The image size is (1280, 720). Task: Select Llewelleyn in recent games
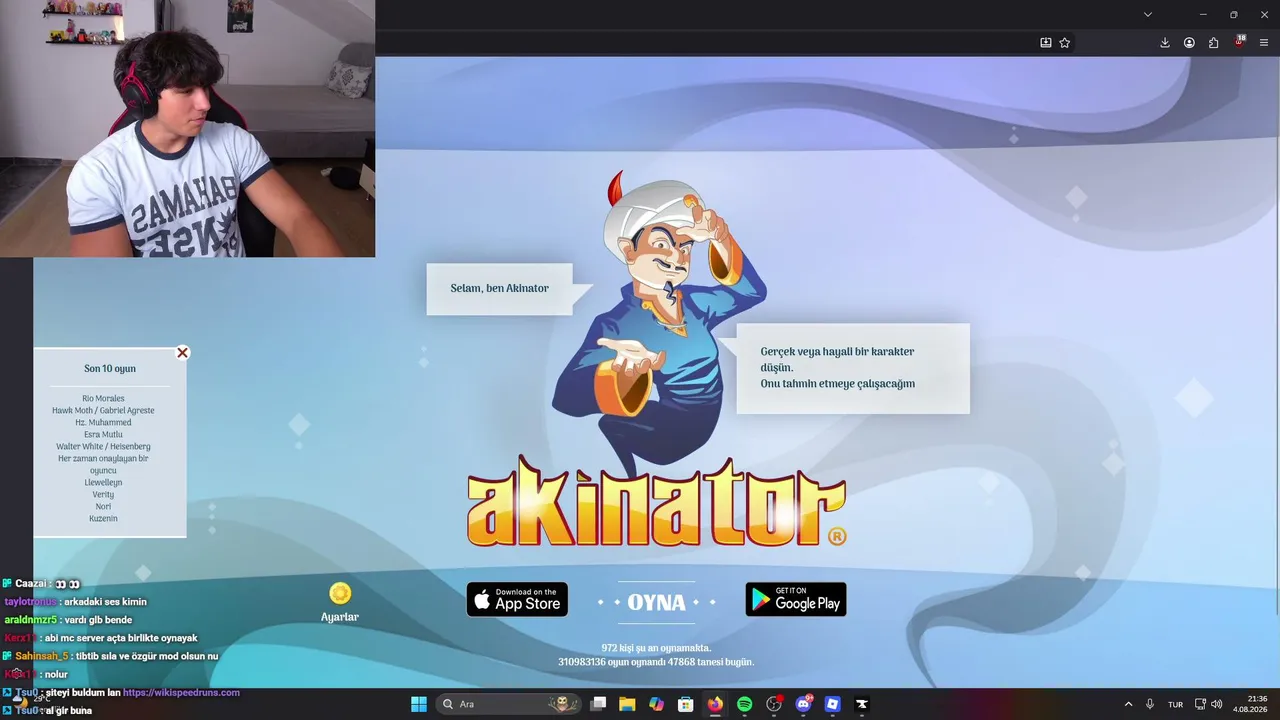coord(103,482)
